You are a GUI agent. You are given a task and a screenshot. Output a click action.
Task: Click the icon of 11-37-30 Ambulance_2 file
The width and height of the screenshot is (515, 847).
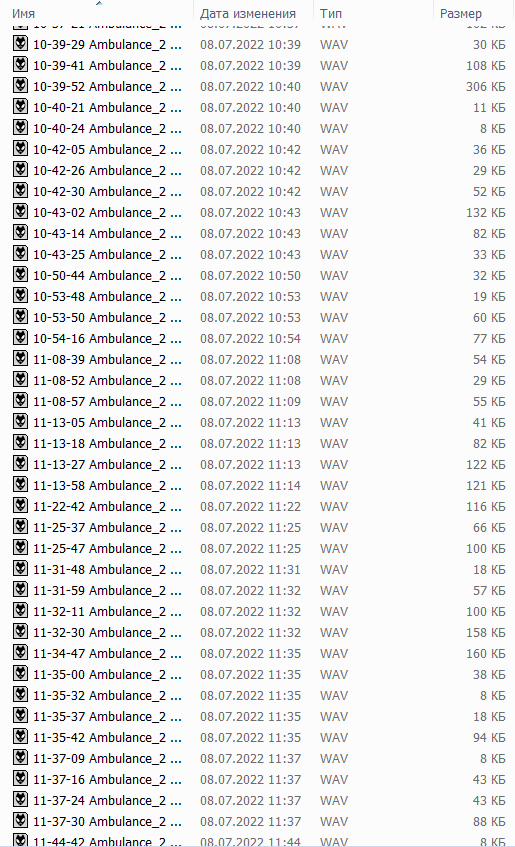(21, 821)
